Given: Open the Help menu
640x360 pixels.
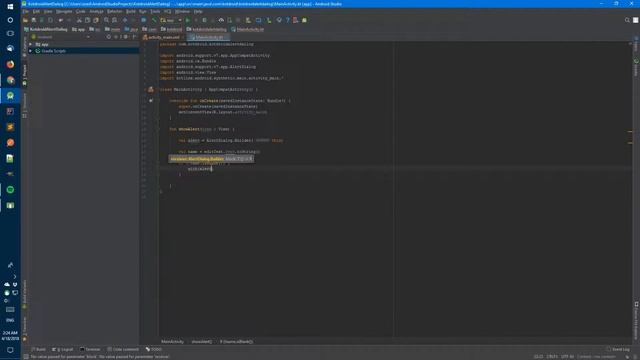Looking at the screenshot, I should tap(198, 11).
